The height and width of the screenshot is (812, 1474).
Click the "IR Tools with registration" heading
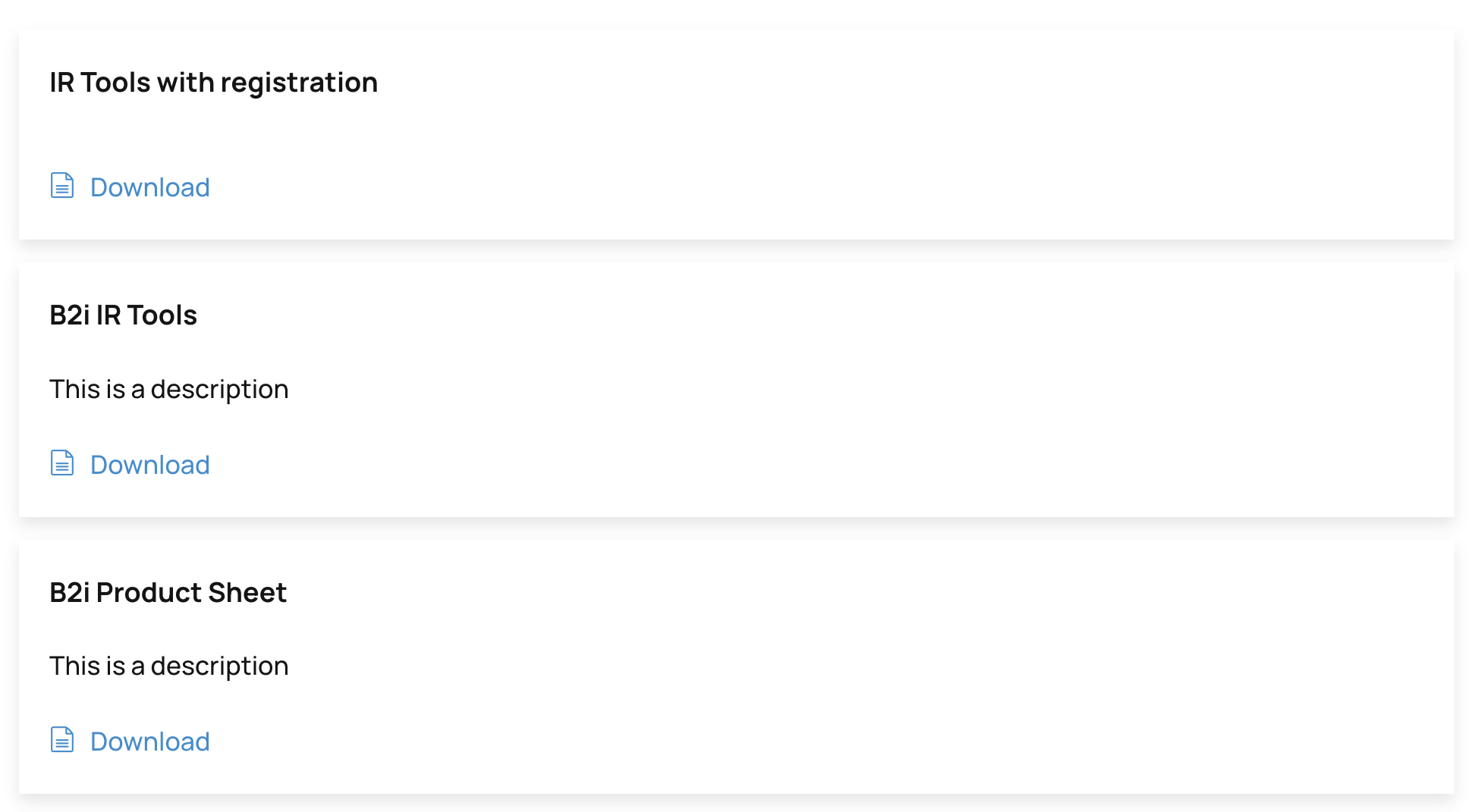coord(213,83)
